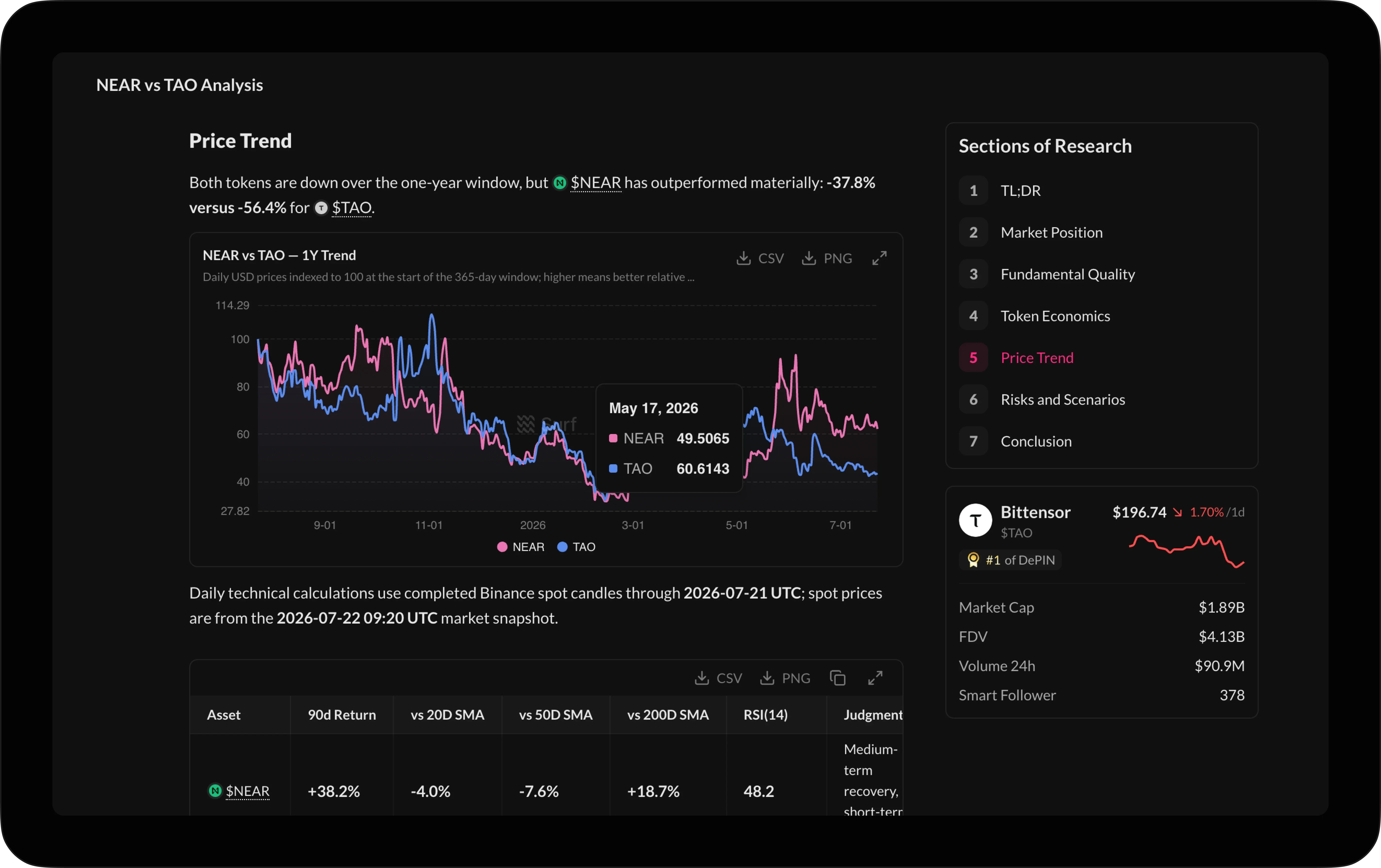
Task: Open Risks and Scenarios section
Action: coord(1063,399)
